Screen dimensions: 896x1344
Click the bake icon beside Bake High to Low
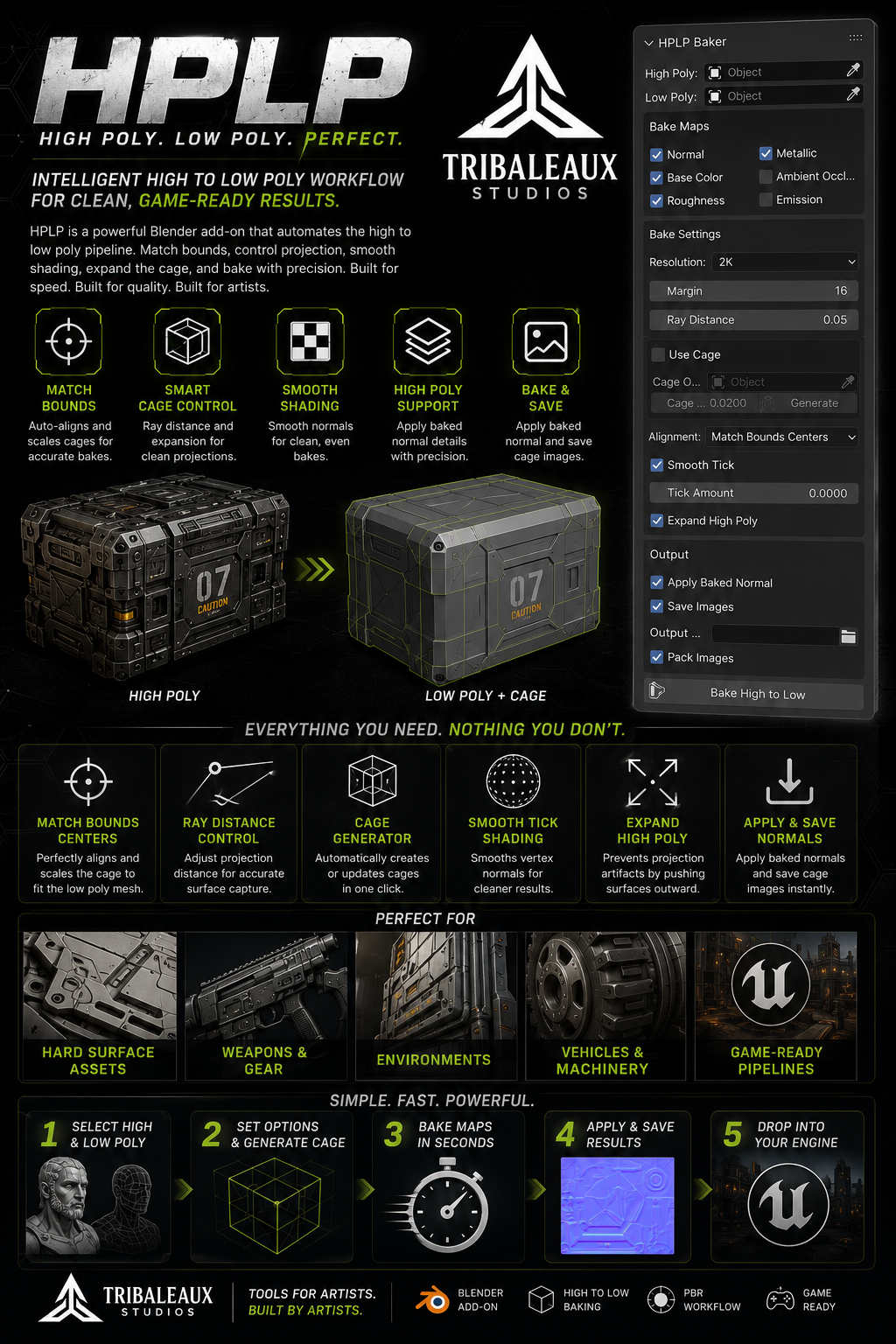click(x=656, y=691)
